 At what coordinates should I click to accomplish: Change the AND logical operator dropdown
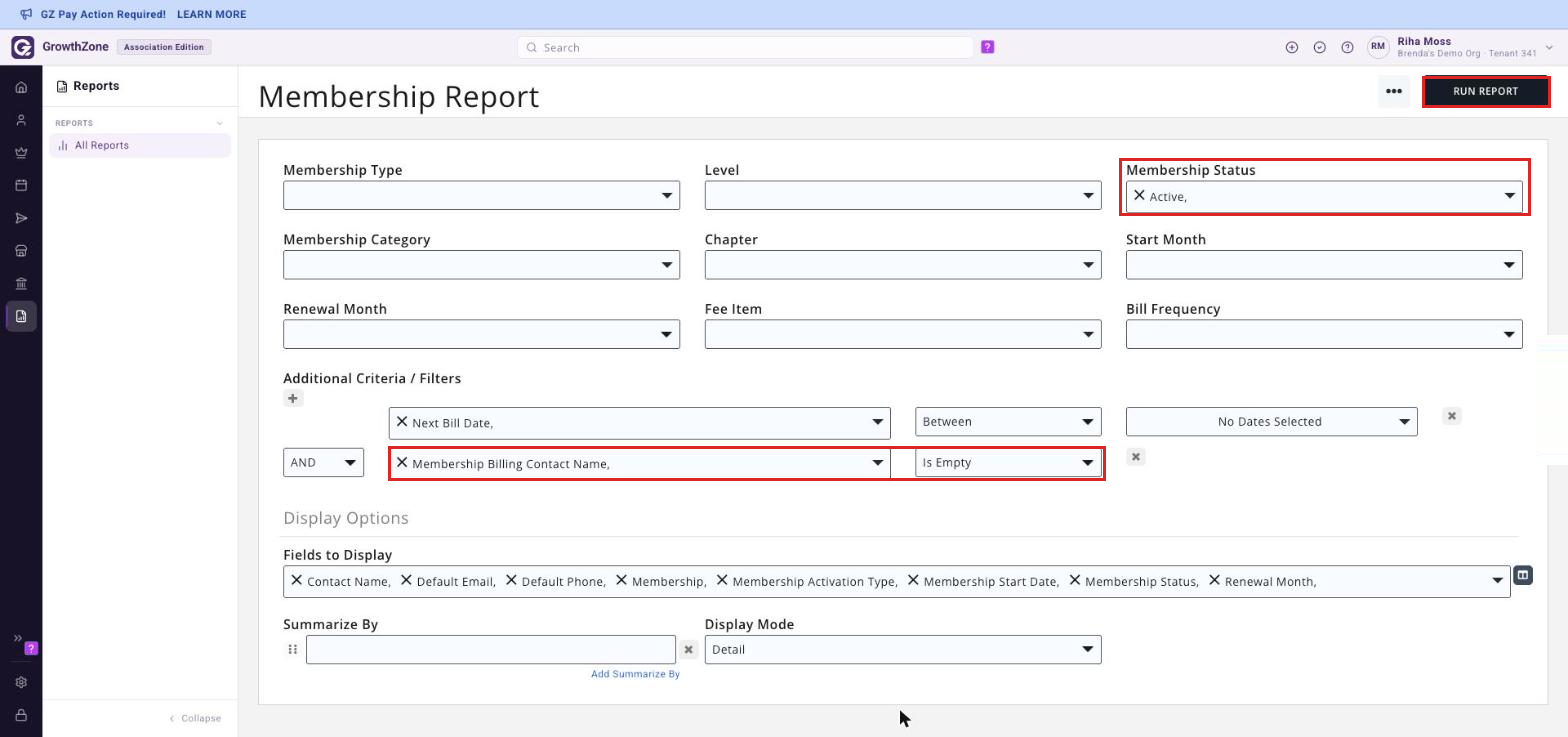323,462
